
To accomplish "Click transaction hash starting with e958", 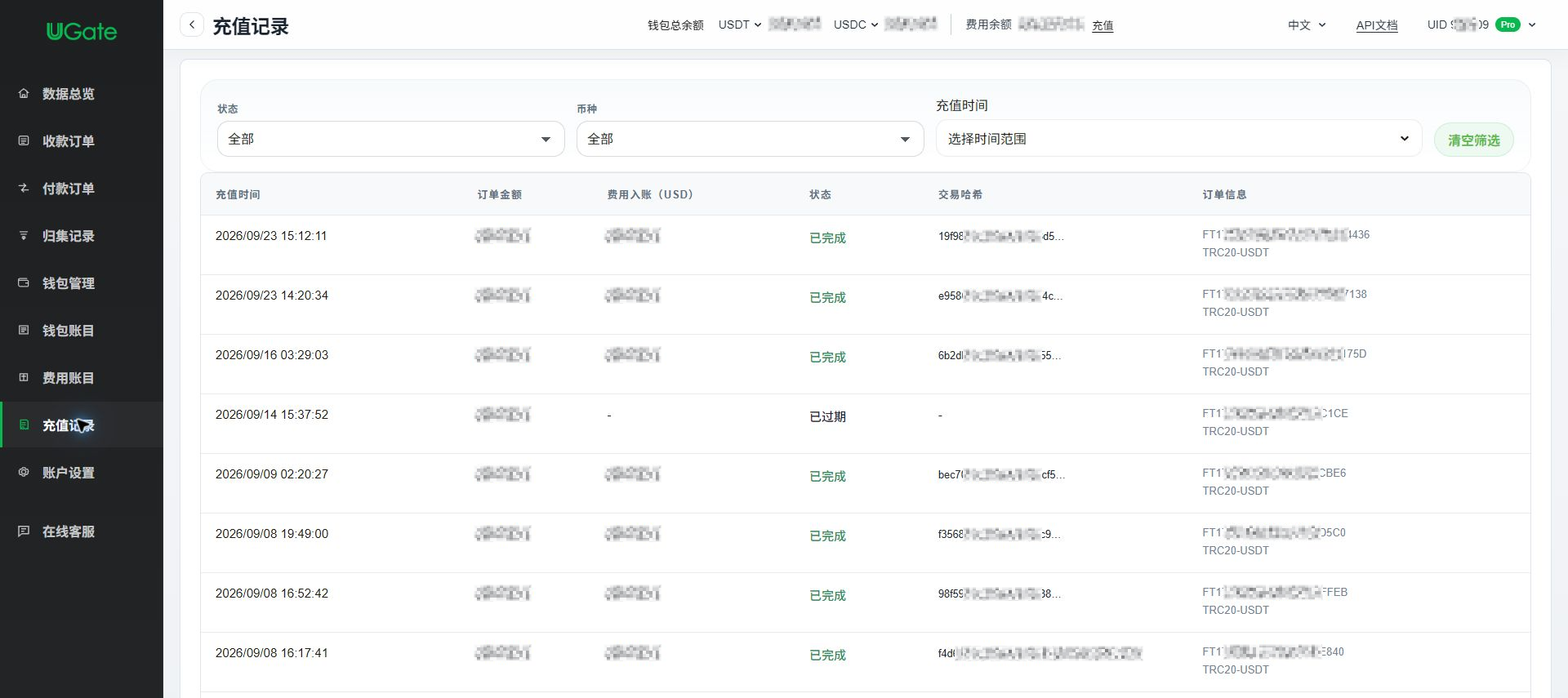I will pos(1000,296).
